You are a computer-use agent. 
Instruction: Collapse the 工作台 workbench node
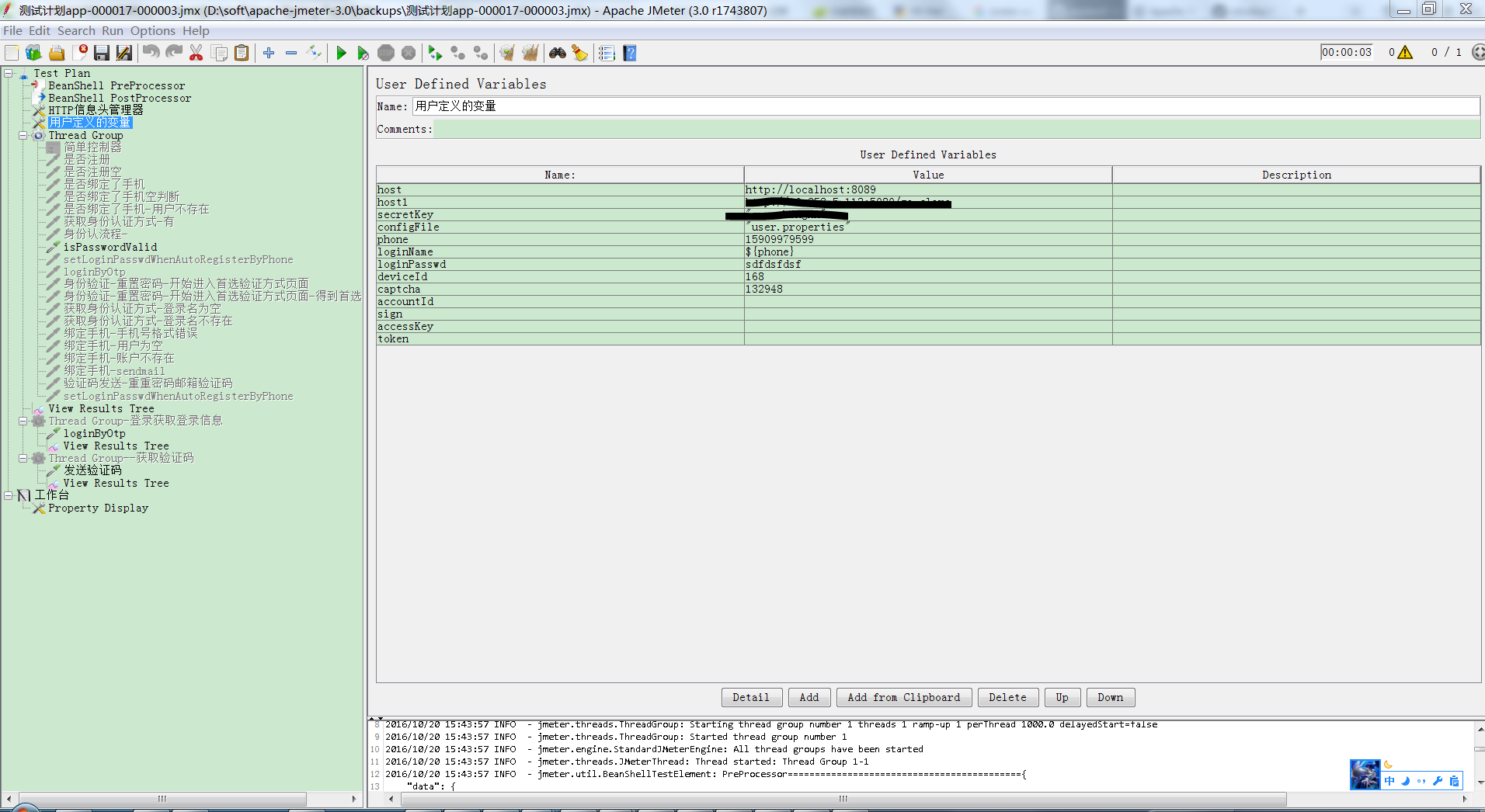point(9,494)
